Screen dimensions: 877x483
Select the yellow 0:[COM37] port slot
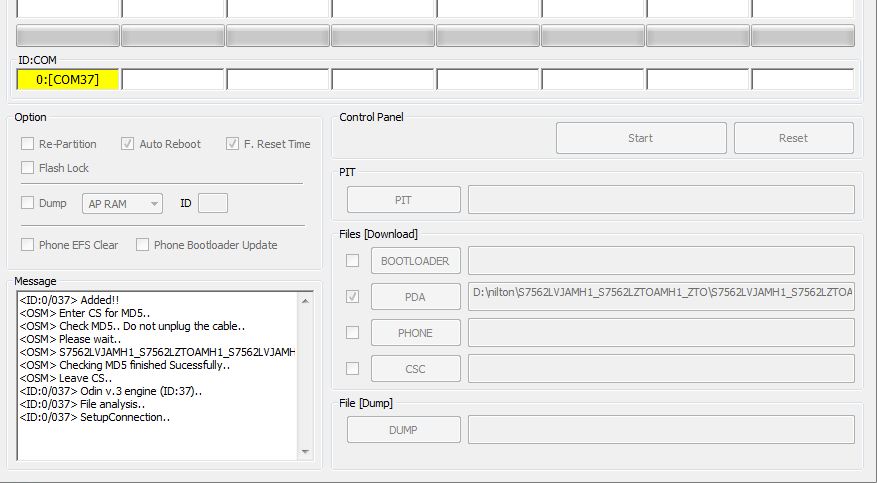coord(68,79)
